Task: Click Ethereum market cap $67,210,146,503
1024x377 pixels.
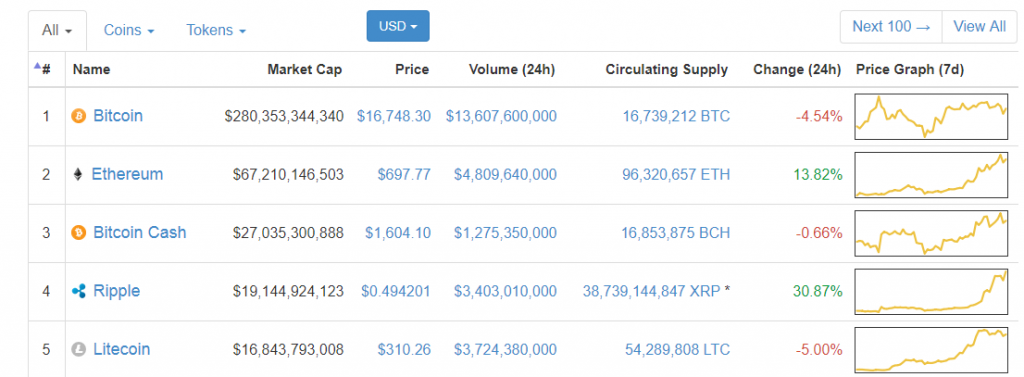Action: 288,174
